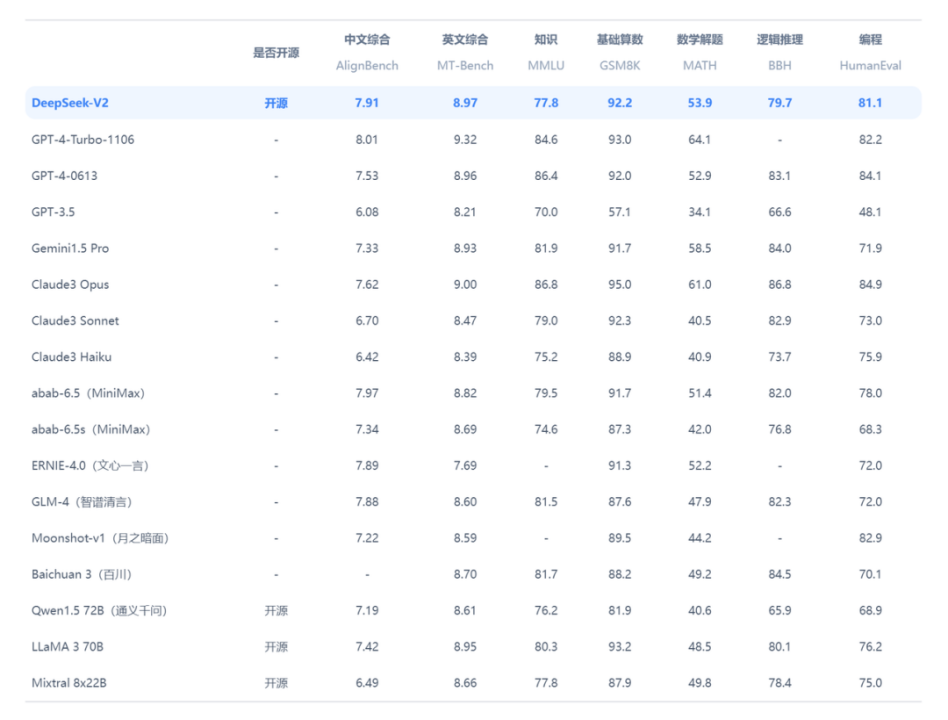This screenshot has width=948, height=720.
Task: Click the Mixtral 8x22B model name
Action: point(69,683)
